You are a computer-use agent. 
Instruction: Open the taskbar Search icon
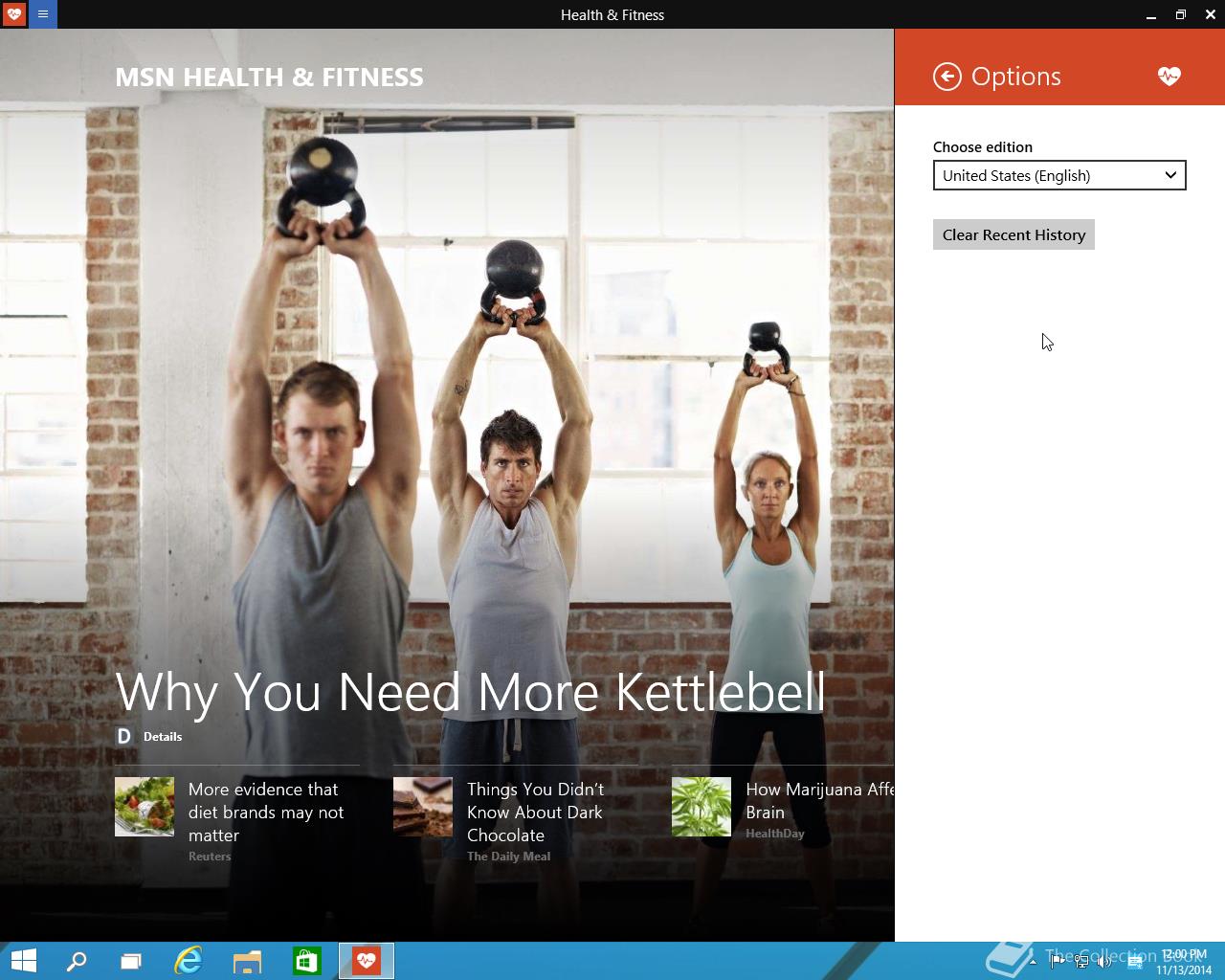77,961
